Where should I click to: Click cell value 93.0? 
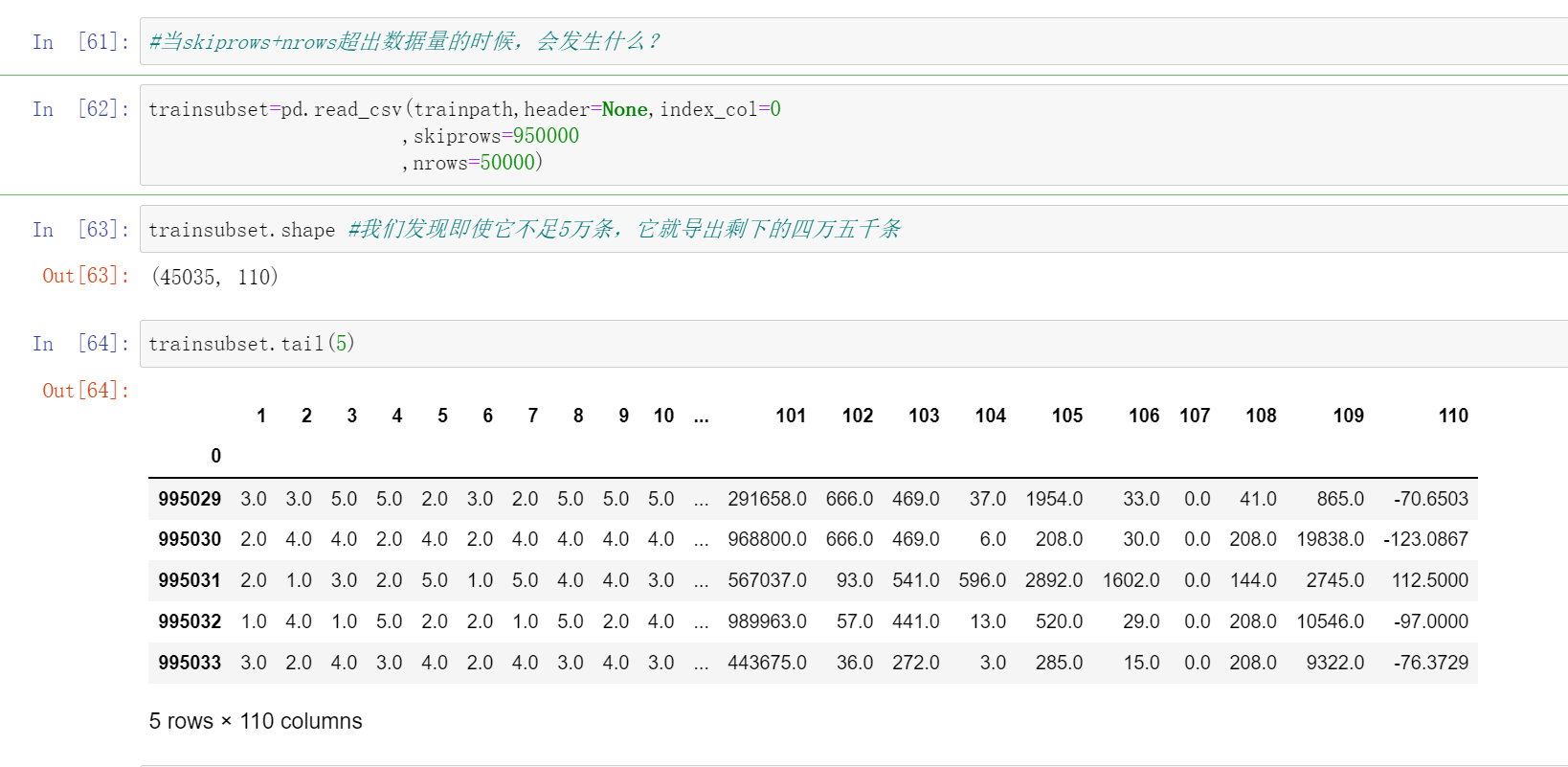point(855,580)
